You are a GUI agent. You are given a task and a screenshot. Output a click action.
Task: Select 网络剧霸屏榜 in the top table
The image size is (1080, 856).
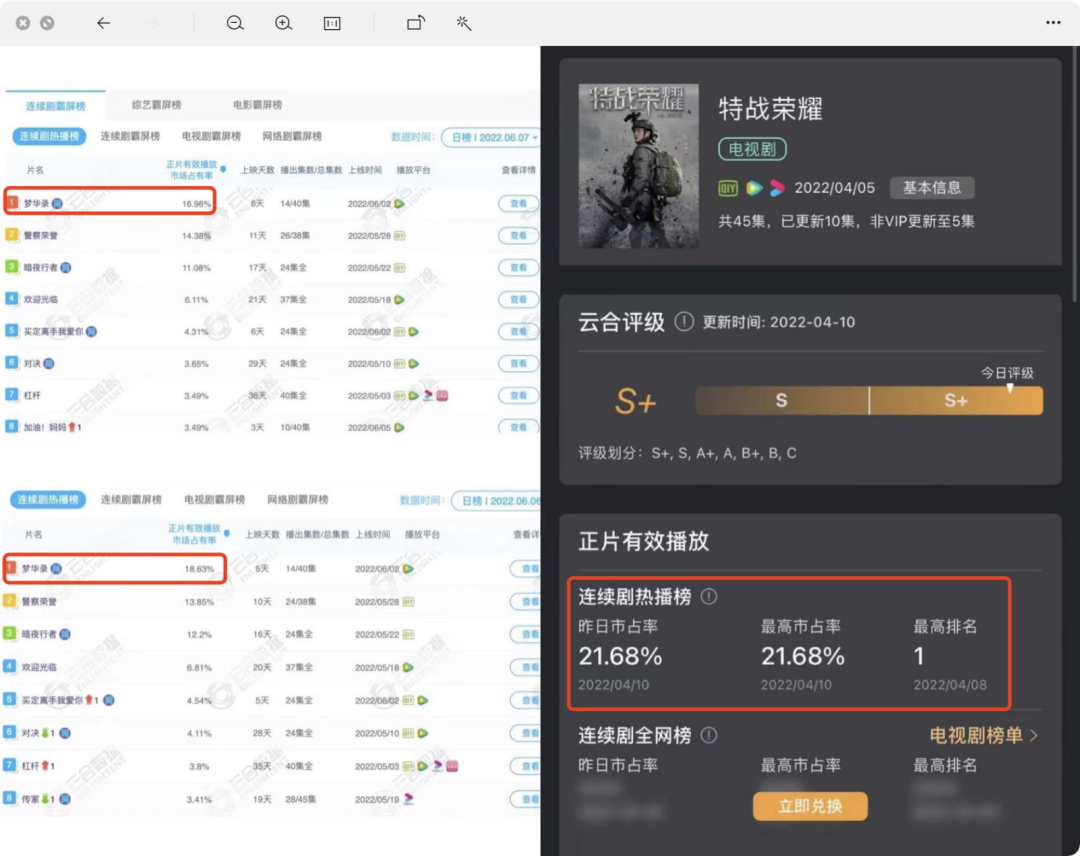click(292, 137)
